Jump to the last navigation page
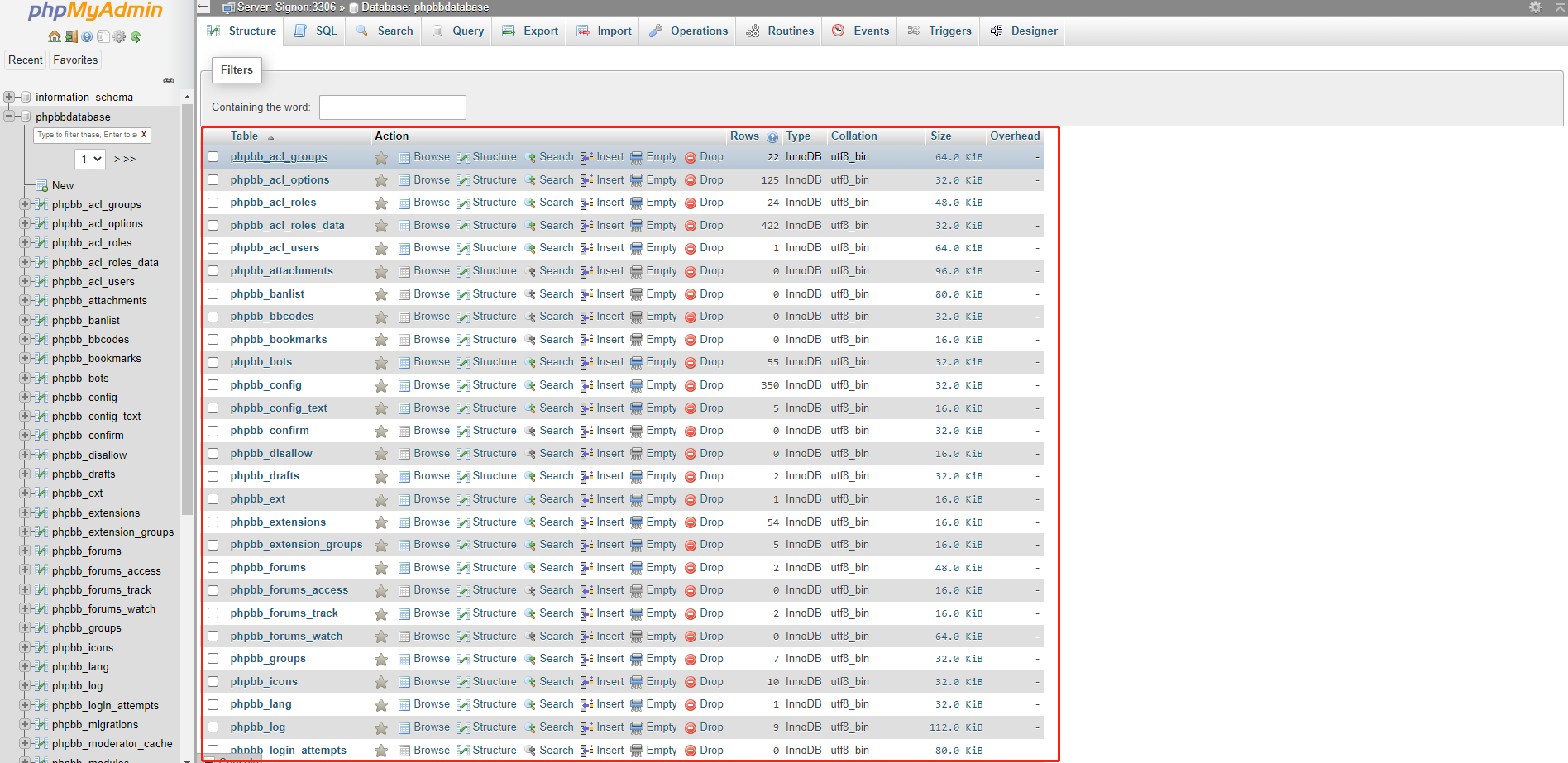 [x=130, y=159]
